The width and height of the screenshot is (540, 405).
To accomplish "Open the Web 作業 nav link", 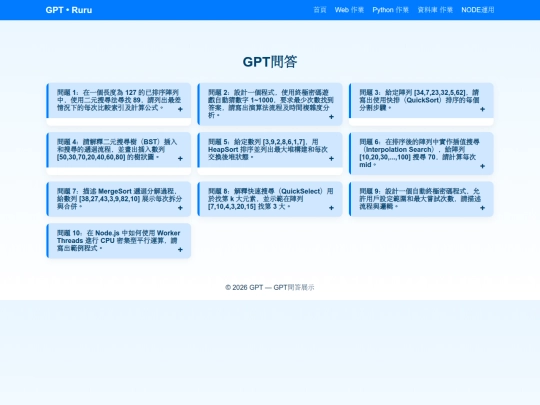I will coord(349,10).
